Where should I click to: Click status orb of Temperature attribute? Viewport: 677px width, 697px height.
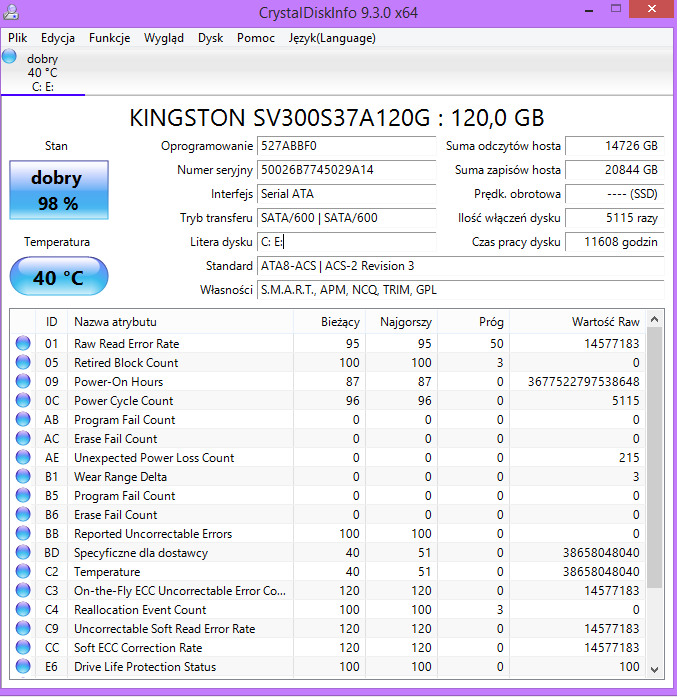pos(23,571)
